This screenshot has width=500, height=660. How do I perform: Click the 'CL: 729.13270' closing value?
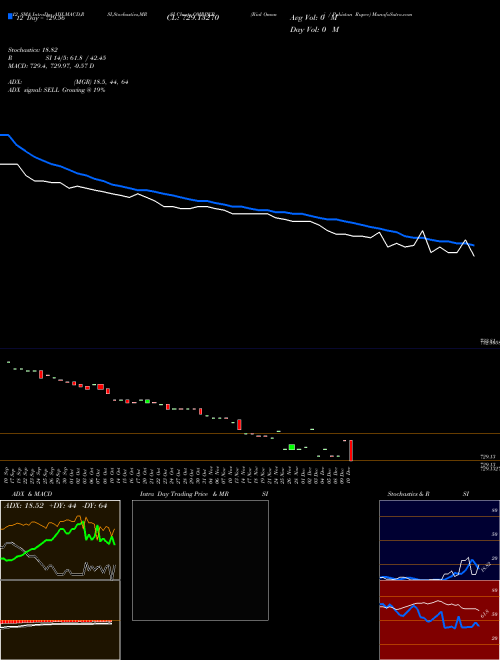coord(193,18)
